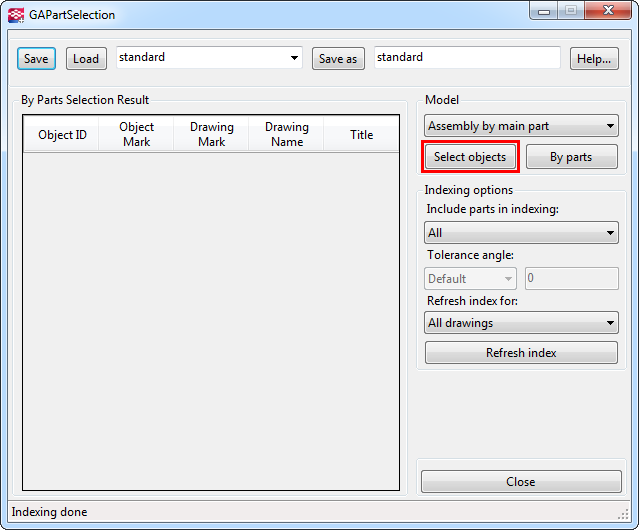This screenshot has width=639, height=530.
Task: Open the Tolerance angle Default dropdown
Action: [x=470, y=279]
